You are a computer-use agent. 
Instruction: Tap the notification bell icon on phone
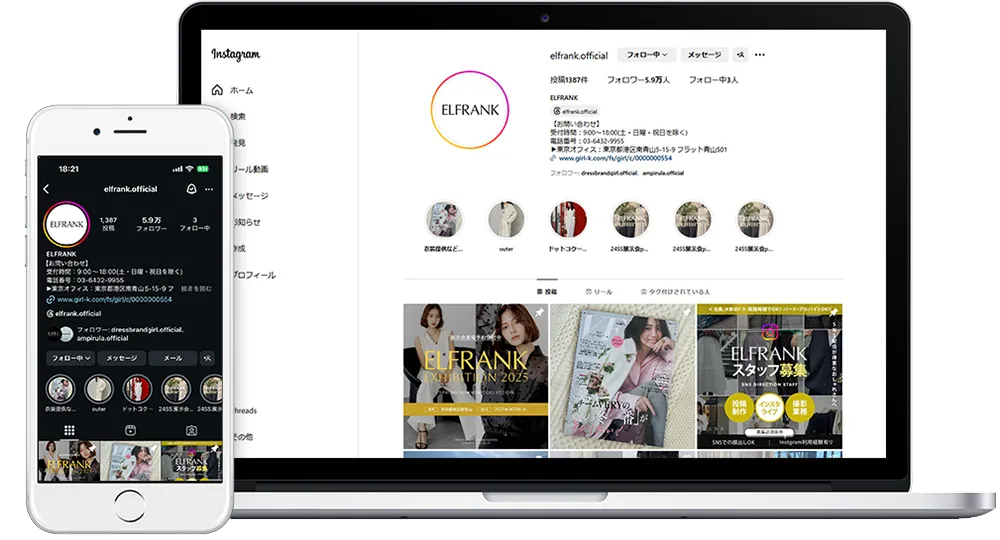pos(191,189)
